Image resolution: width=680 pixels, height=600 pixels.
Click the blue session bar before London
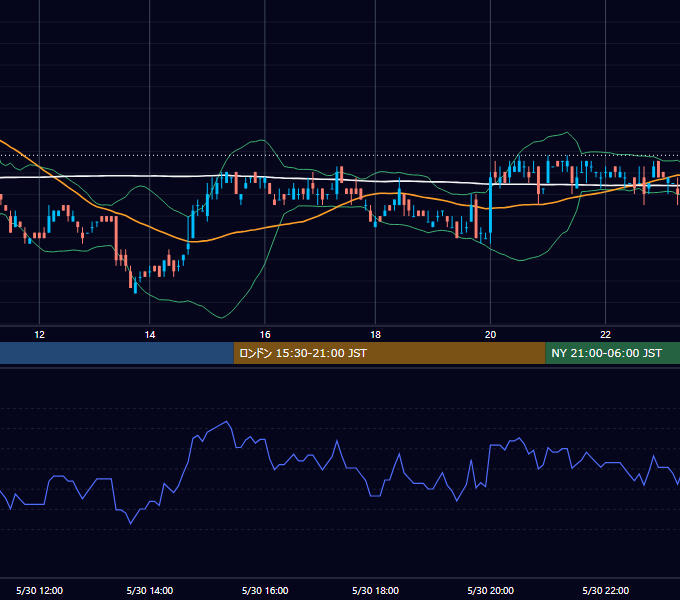click(x=117, y=353)
